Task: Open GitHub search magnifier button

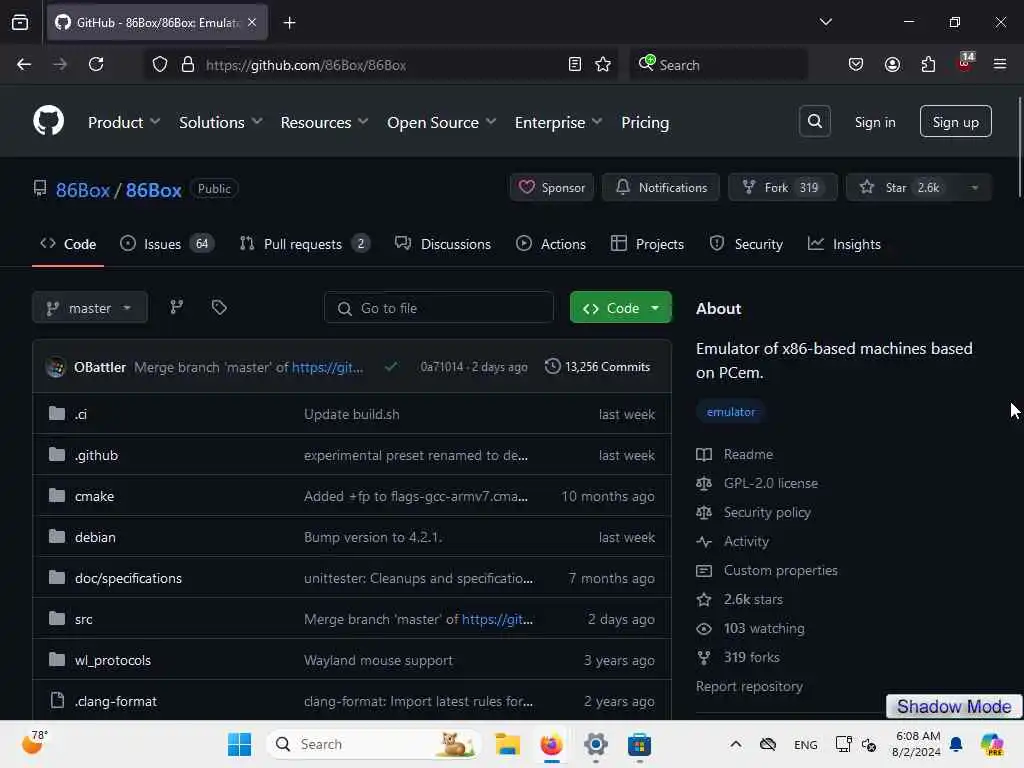Action: [x=814, y=121]
